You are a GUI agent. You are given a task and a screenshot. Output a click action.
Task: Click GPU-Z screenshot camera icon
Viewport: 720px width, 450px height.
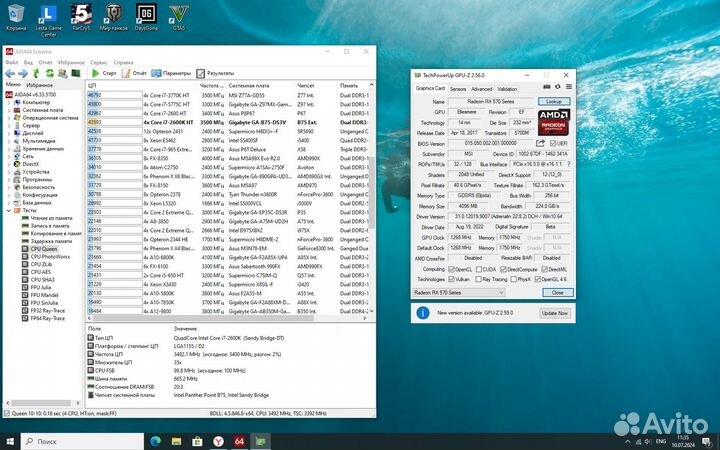click(x=546, y=87)
